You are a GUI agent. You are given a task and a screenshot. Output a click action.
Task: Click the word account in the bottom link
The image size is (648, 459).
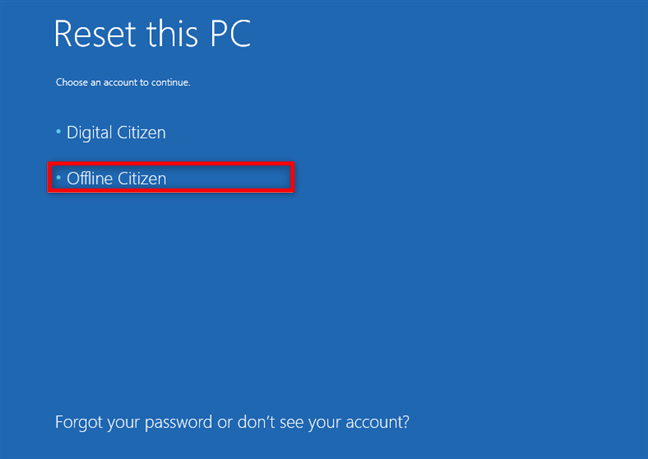377,422
